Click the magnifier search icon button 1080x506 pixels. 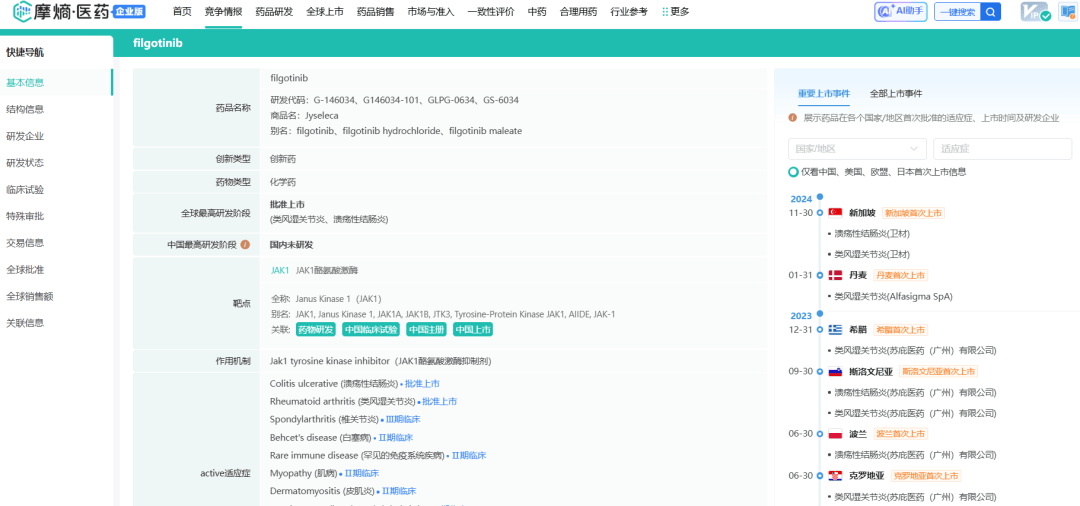tap(990, 12)
